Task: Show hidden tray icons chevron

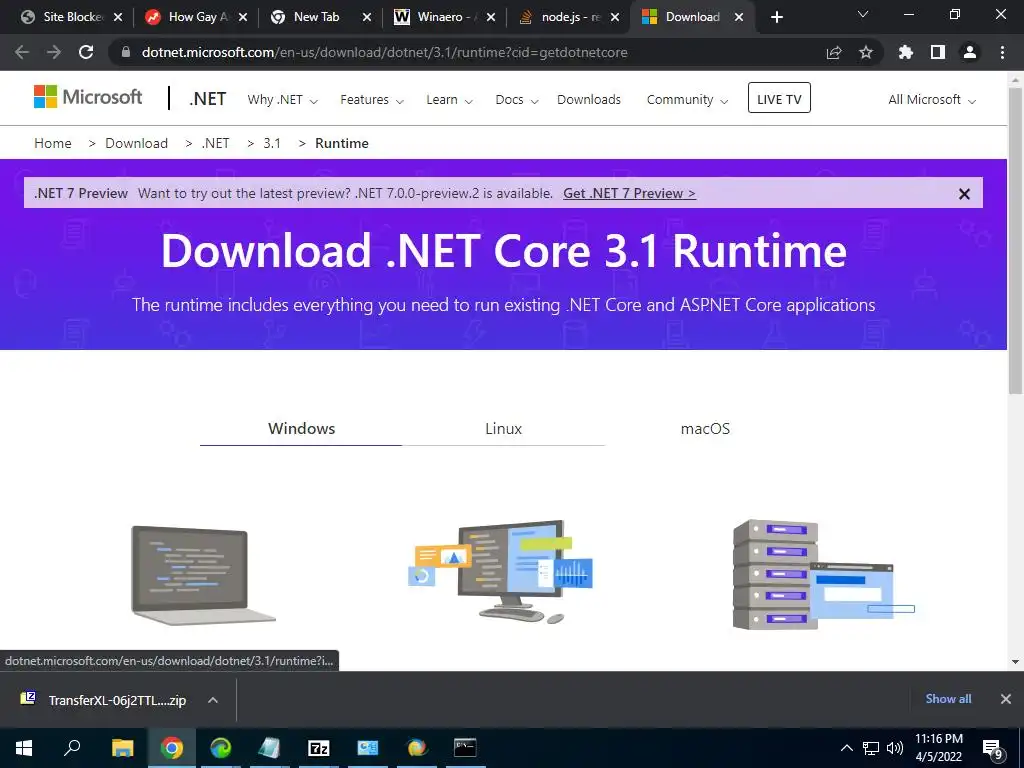Action: click(x=846, y=748)
